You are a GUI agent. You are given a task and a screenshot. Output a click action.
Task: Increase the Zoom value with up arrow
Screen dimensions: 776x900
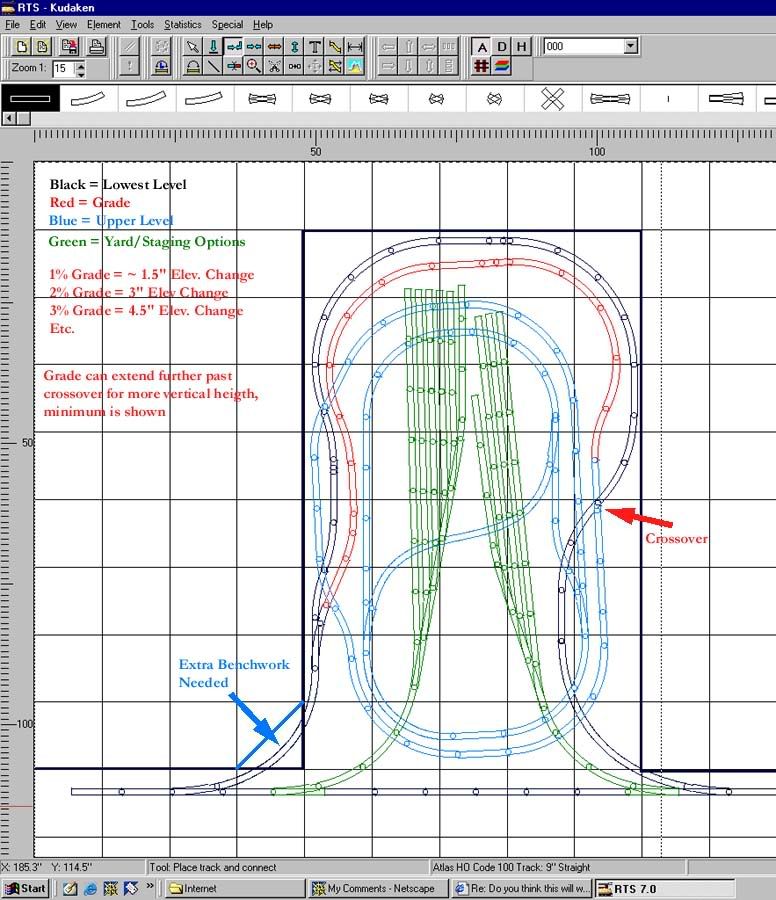[80, 64]
